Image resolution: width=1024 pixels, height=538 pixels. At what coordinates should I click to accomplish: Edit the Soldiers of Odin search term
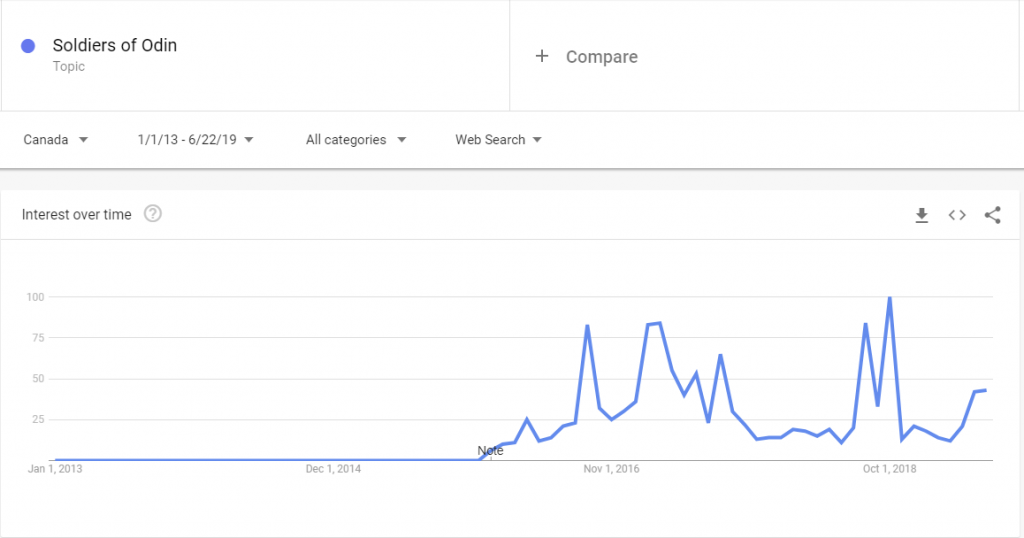tap(115, 45)
